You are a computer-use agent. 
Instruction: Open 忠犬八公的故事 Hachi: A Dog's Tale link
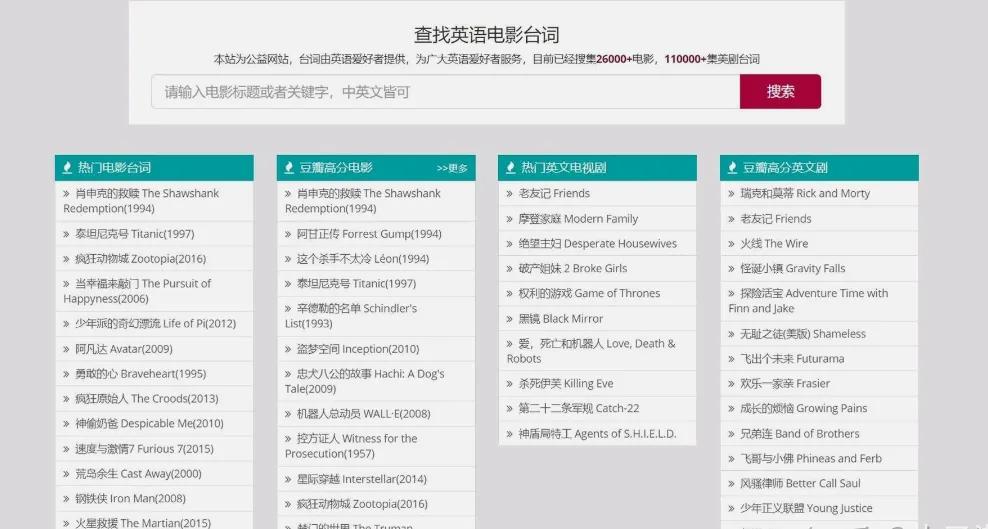point(364,381)
